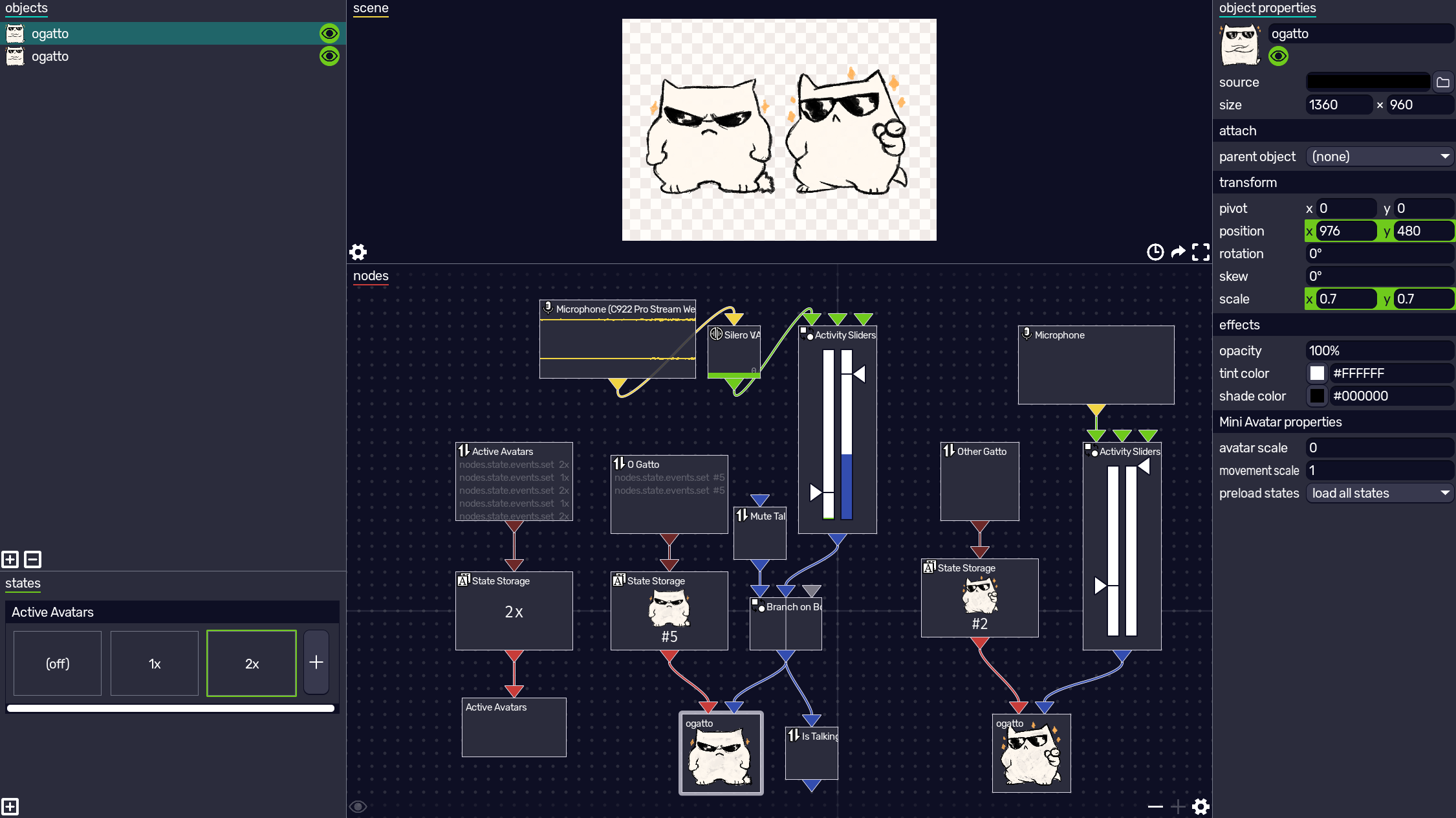1456x818 pixels.
Task: Hide the first ogatto object
Action: point(329,33)
